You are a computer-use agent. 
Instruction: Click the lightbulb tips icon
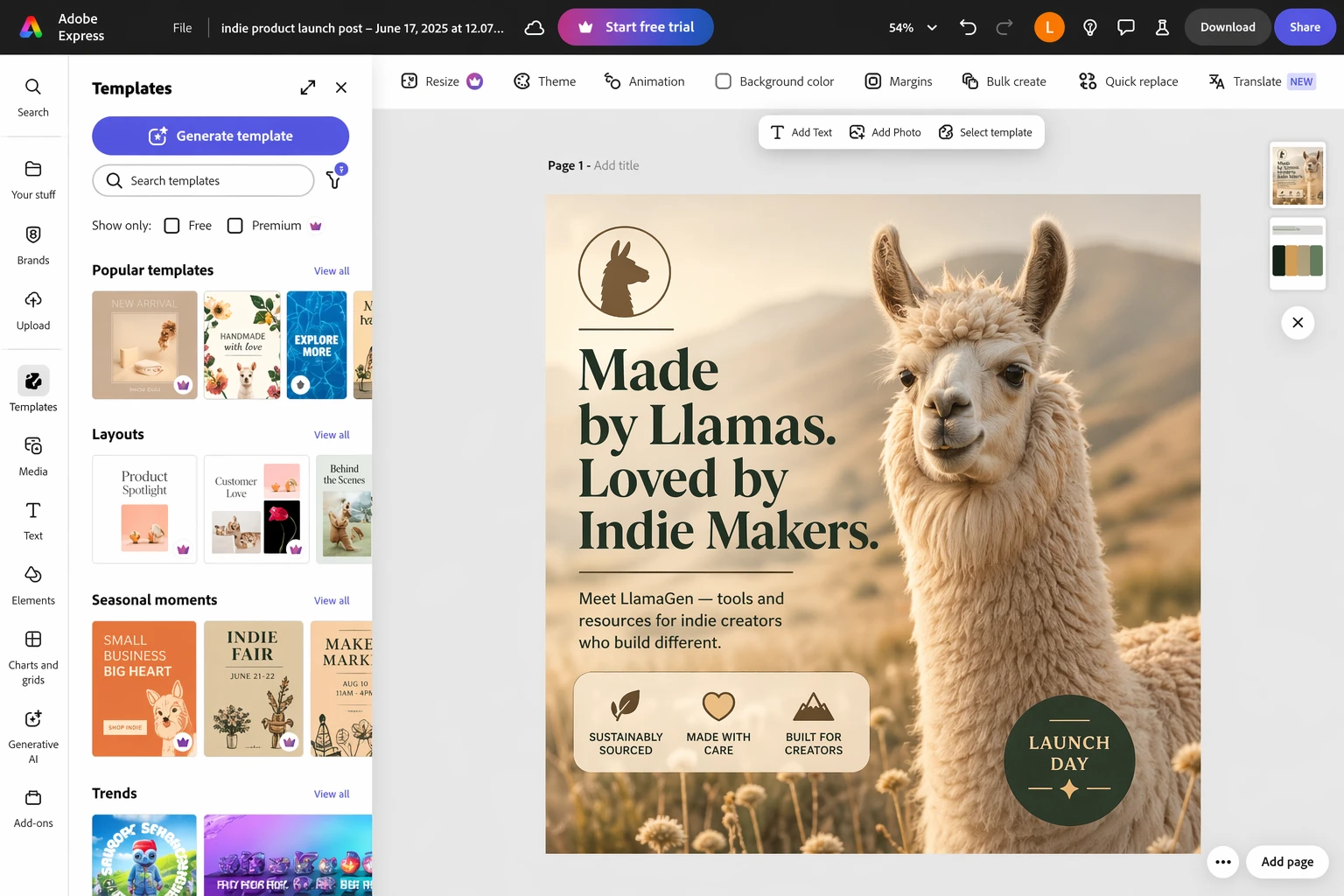(x=1089, y=27)
